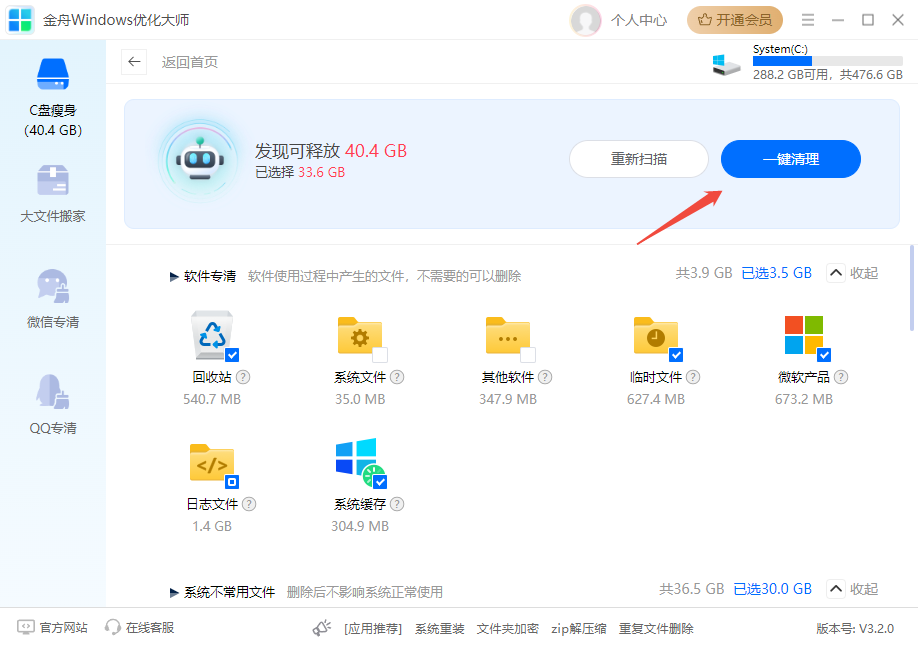Click the vertical scrollbar thumb

(x=912, y=287)
